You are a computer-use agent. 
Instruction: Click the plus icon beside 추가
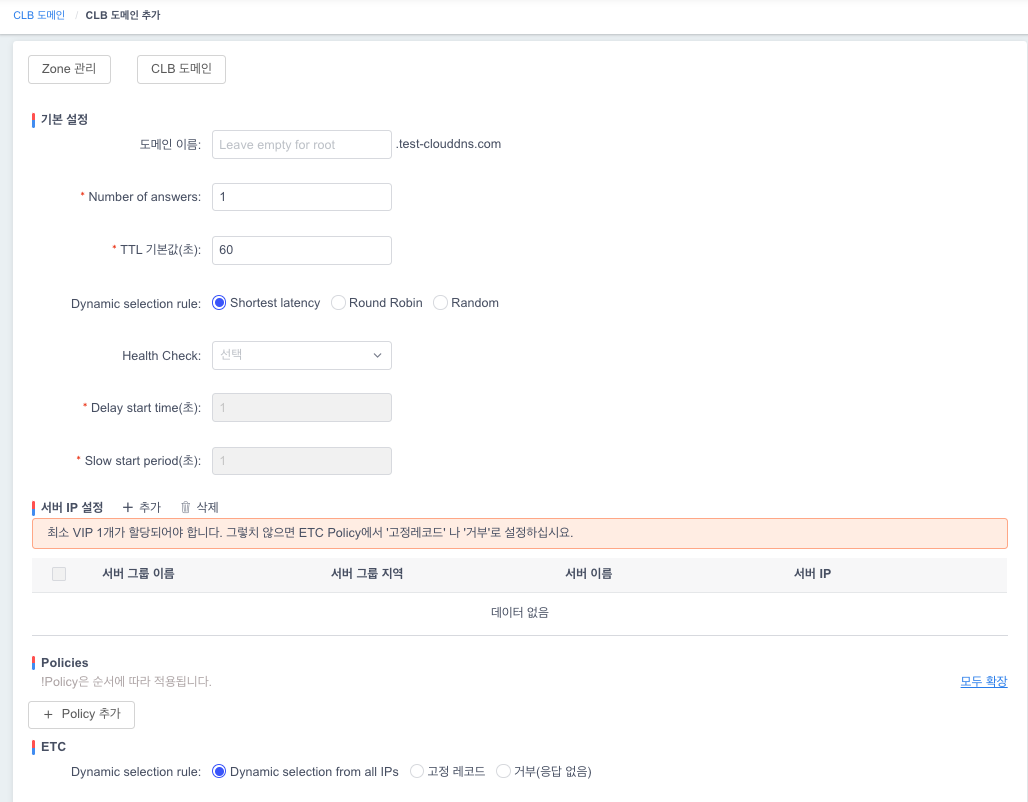pos(128,507)
